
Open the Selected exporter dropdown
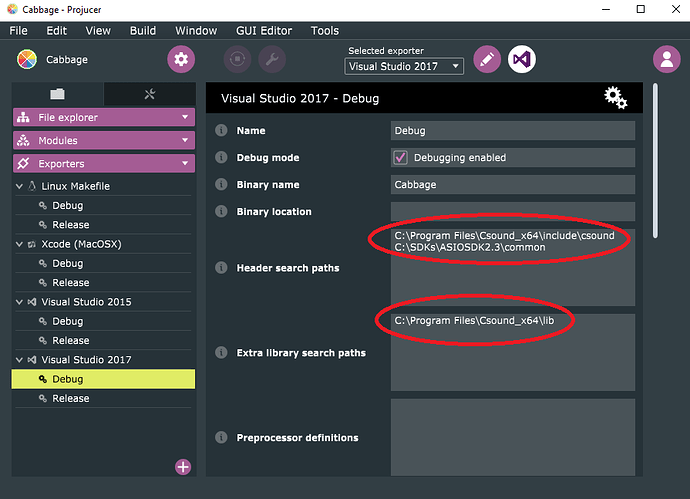(404, 66)
